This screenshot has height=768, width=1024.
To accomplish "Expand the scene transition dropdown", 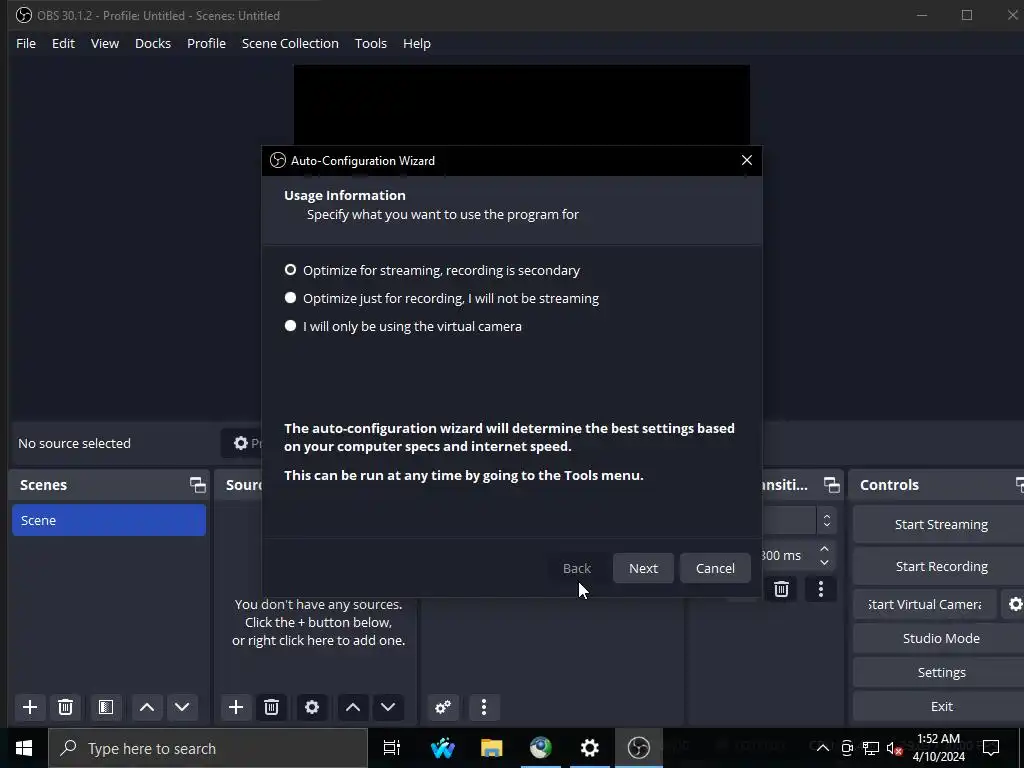I will 826,520.
